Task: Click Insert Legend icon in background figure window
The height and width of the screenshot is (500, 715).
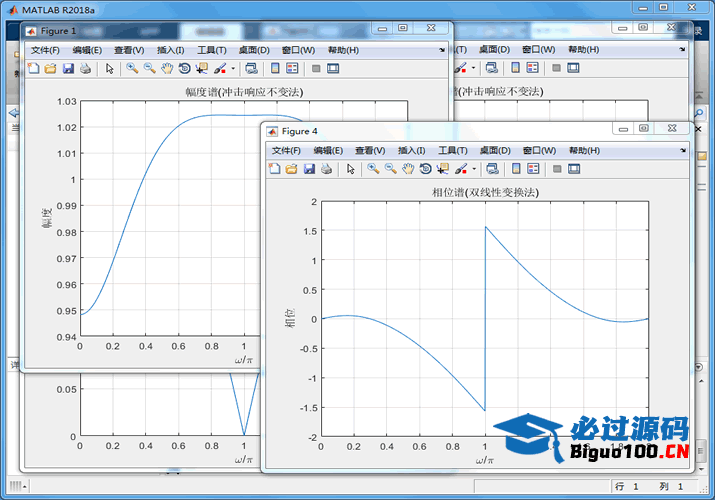Action: point(533,68)
